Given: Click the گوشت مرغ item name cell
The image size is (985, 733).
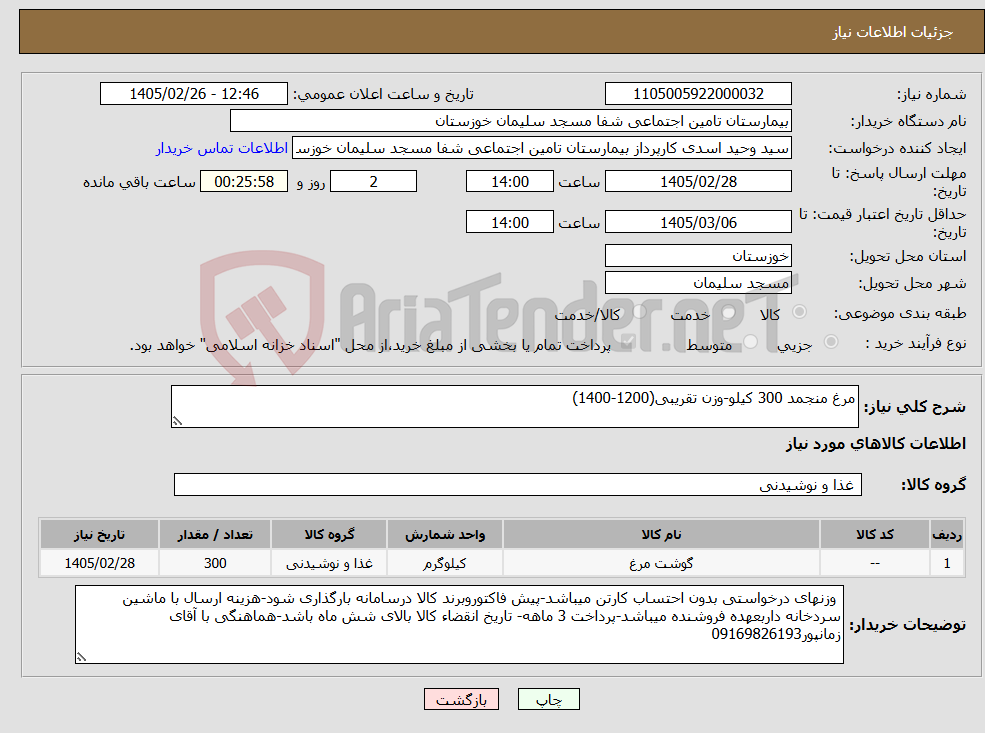Looking at the screenshot, I should (661, 563).
